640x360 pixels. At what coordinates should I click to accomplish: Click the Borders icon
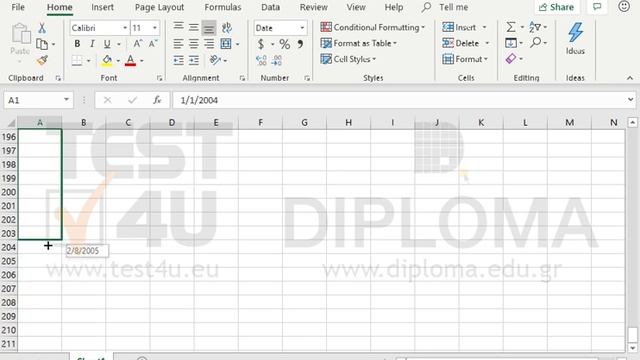[77, 60]
